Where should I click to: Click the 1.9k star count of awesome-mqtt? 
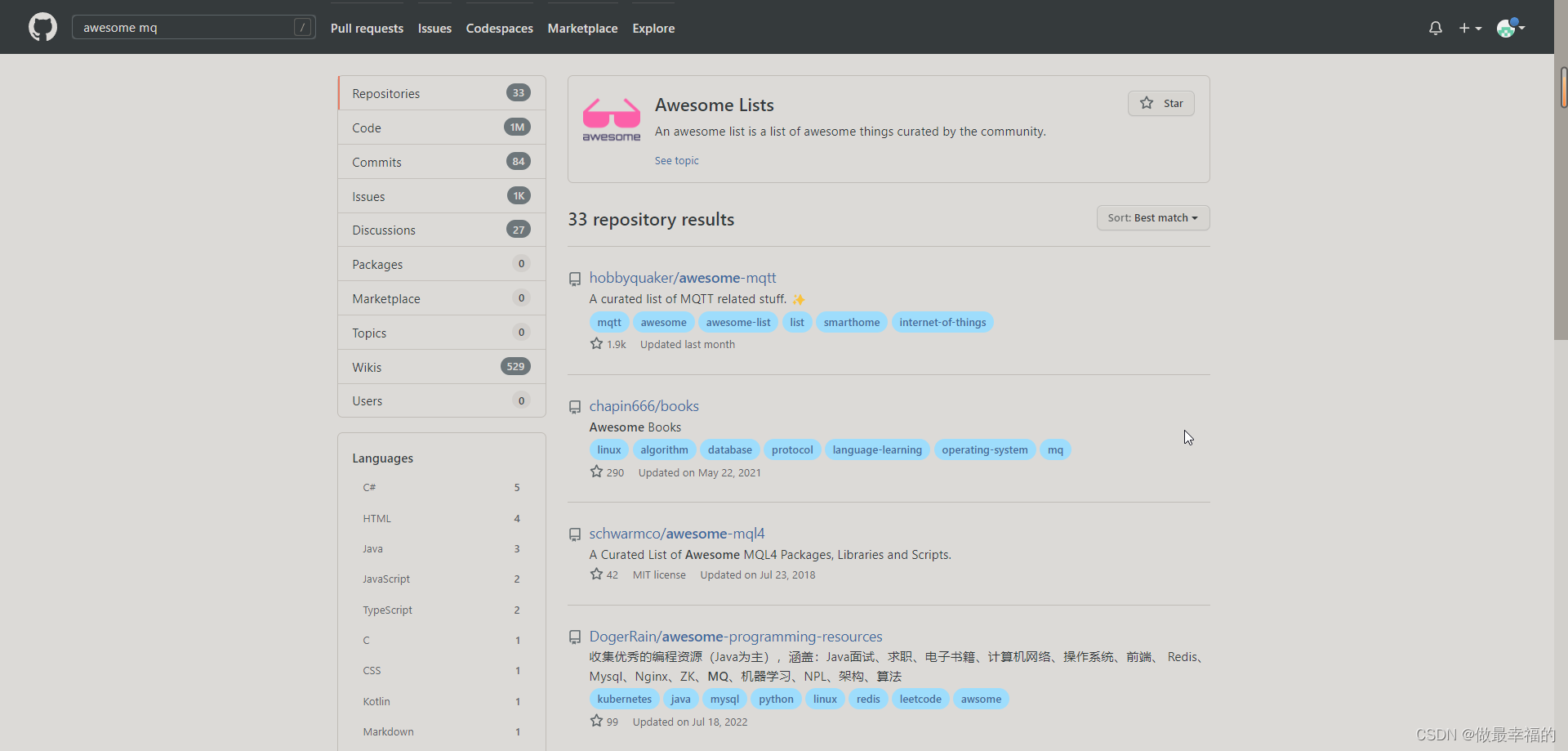click(608, 344)
